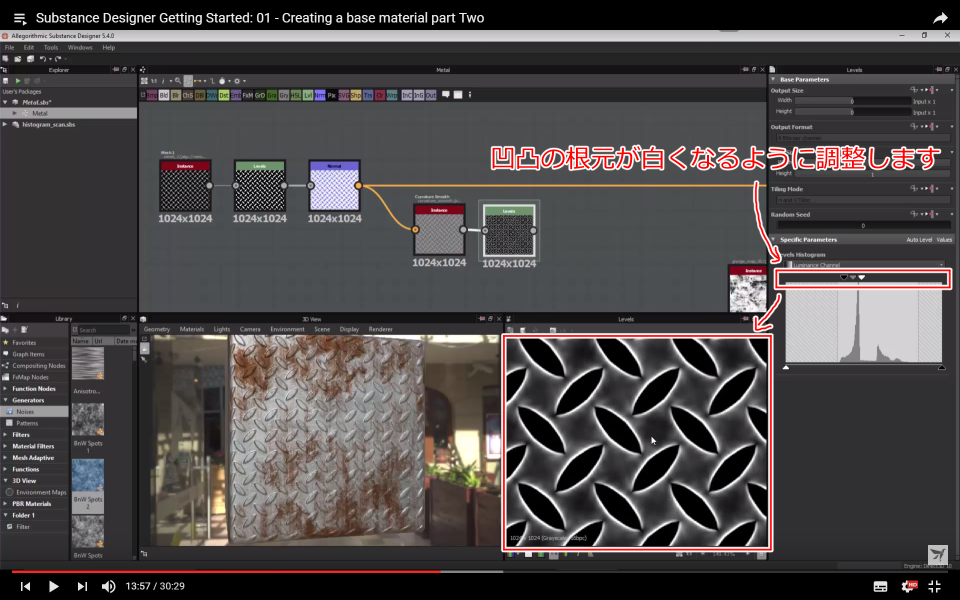
Task: Add a Normal (Nrm) node
Action: [320, 95]
